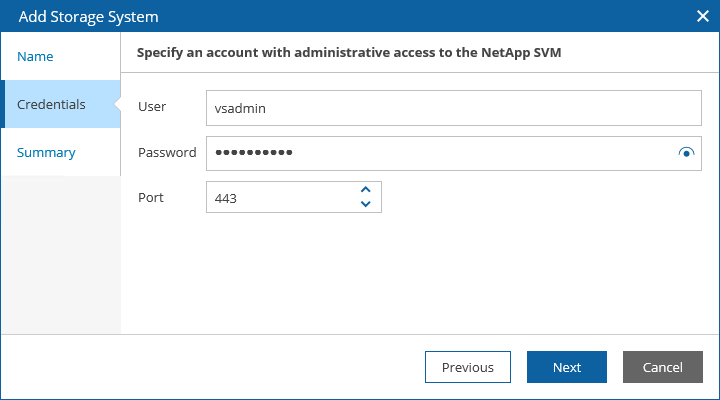Select the Credentials step in sidebar
This screenshot has width=720, height=400.
(x=52, y=105)
